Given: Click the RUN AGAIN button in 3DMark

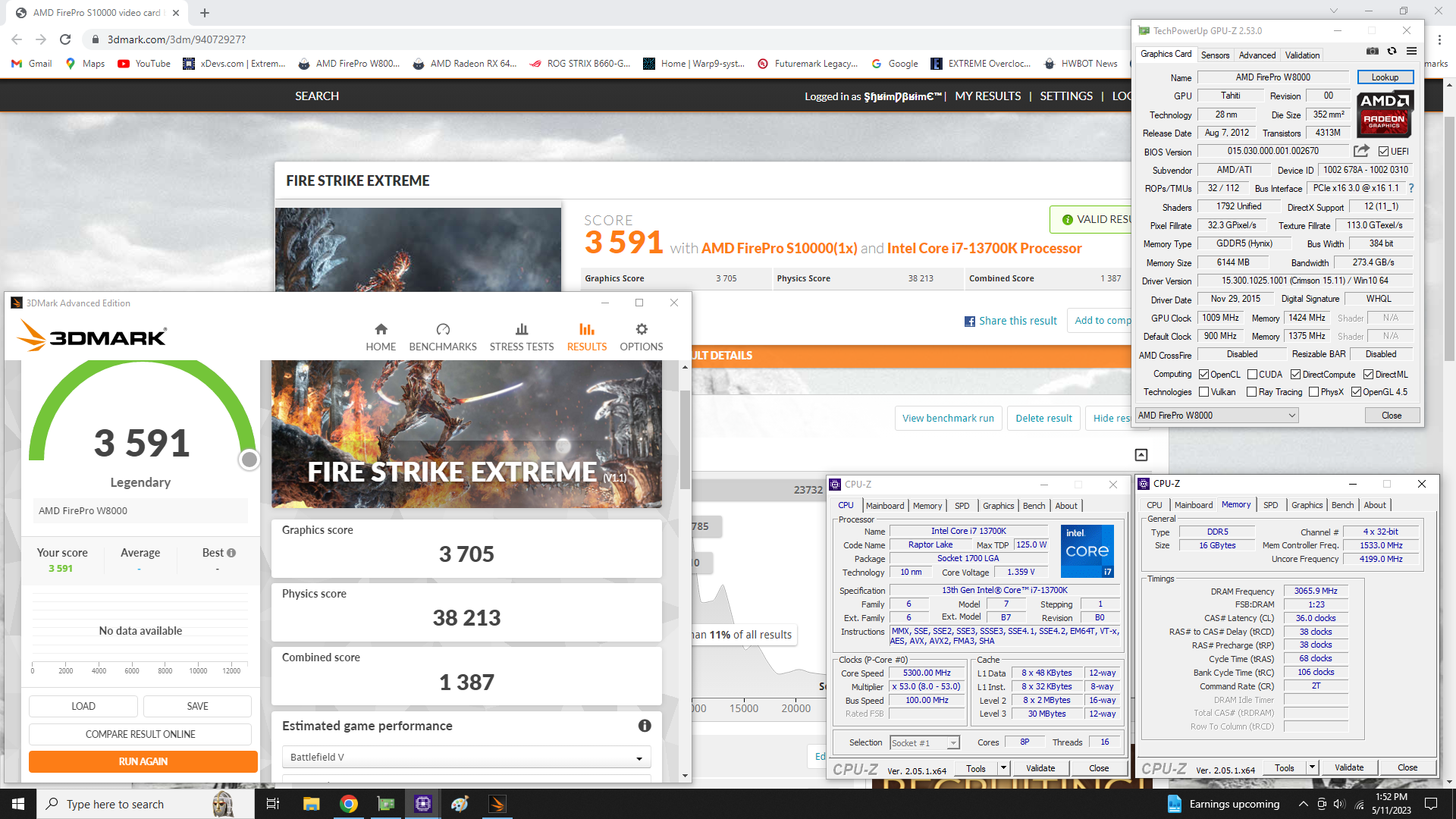Looking at the screenshot, I should click(x=143, y=761).
